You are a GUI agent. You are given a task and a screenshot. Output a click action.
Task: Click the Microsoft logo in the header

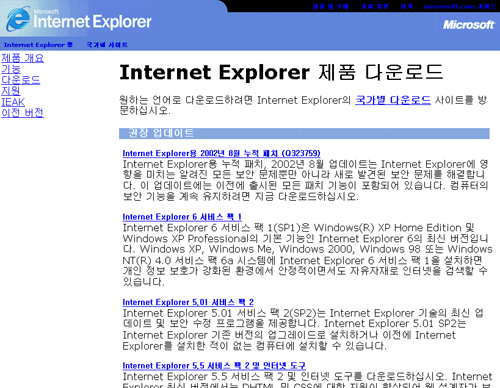[x=468, y=25]
